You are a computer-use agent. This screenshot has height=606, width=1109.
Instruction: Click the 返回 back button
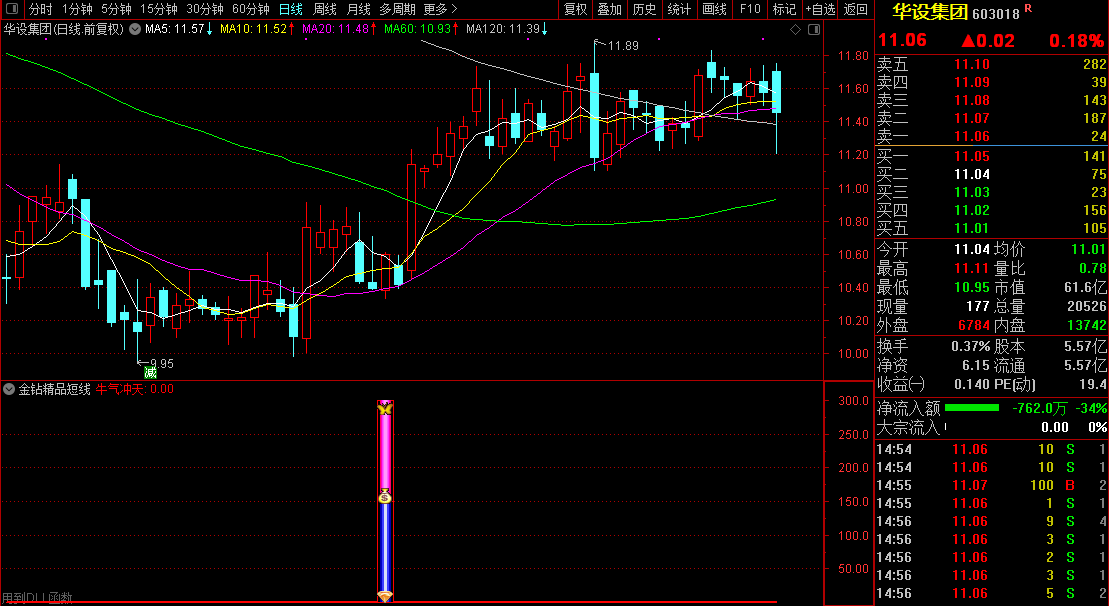(x=856, y=9)
